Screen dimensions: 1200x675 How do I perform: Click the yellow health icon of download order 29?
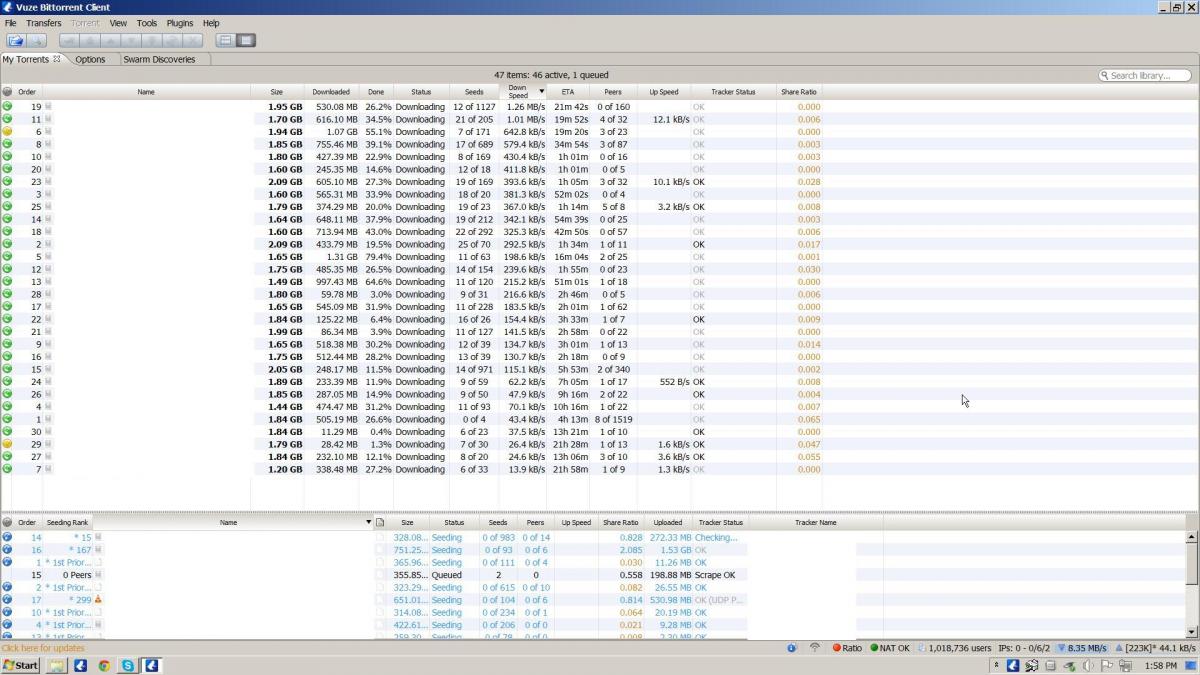[x=7, y=444]
